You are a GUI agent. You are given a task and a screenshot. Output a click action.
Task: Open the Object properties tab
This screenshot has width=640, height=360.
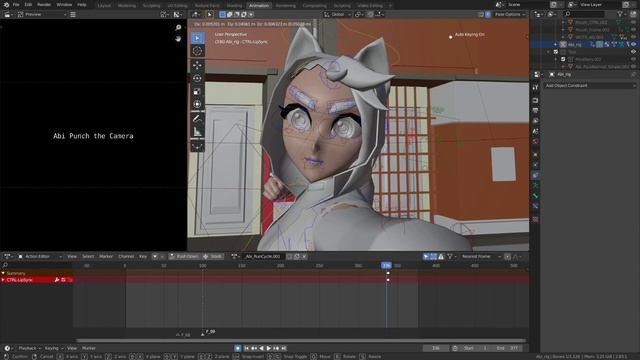click(535, 155)
